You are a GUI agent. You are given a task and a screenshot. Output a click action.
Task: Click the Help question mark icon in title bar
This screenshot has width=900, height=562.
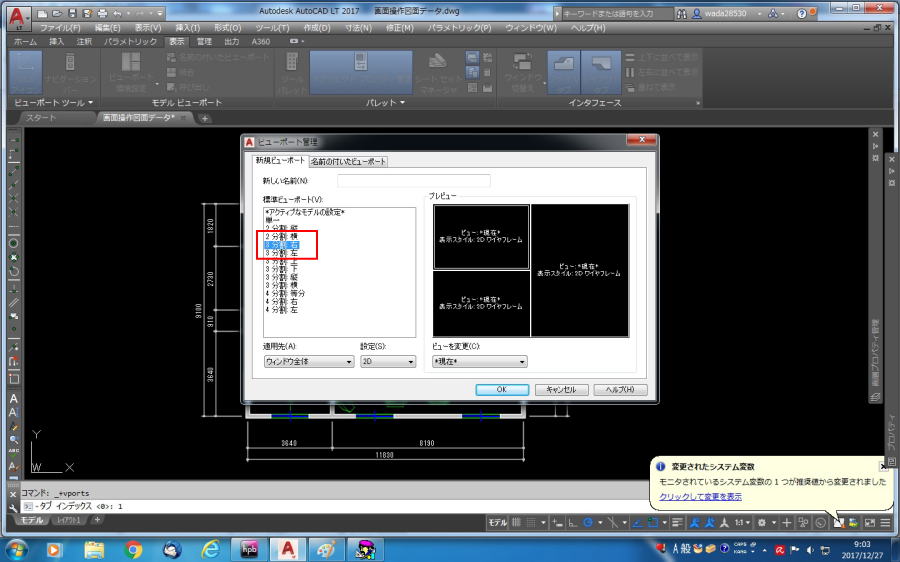801,13
